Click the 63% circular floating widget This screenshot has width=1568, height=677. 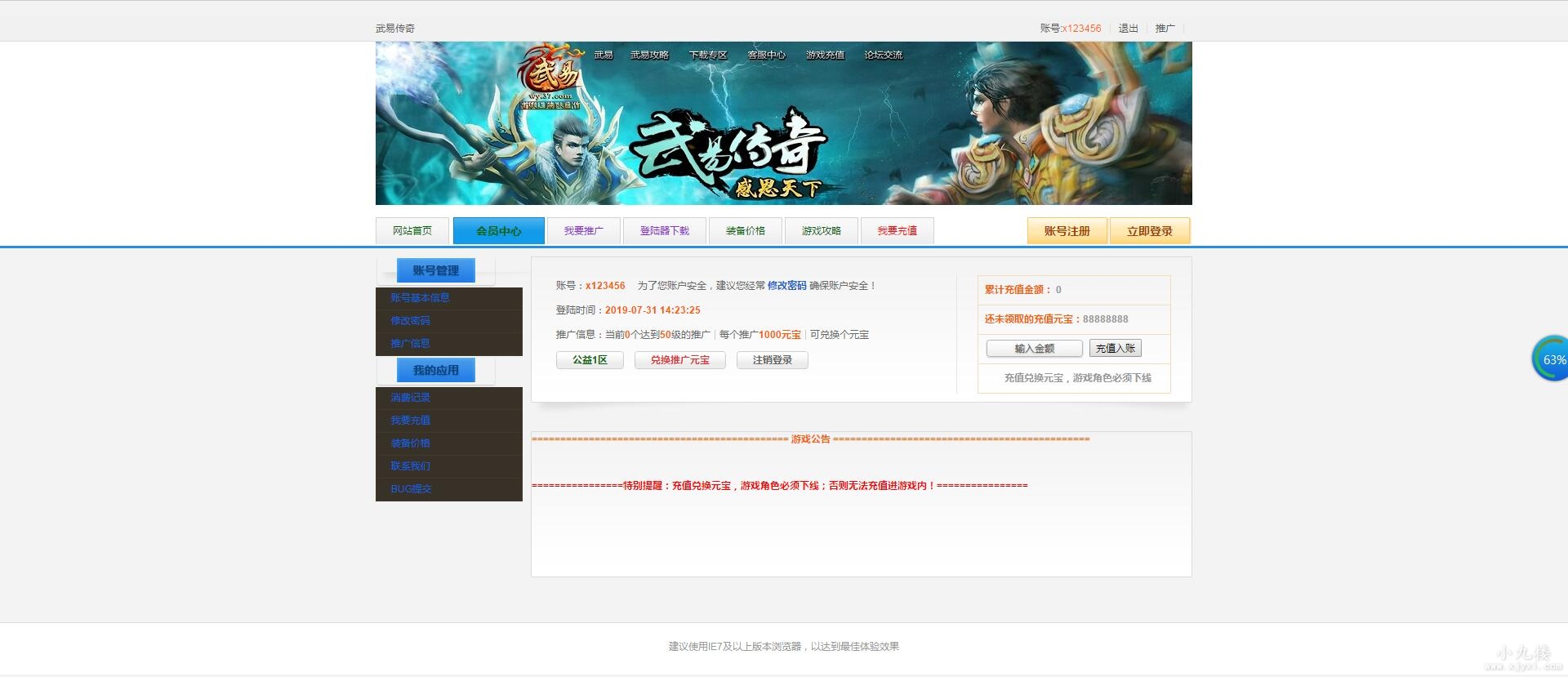pos(1551,359)
